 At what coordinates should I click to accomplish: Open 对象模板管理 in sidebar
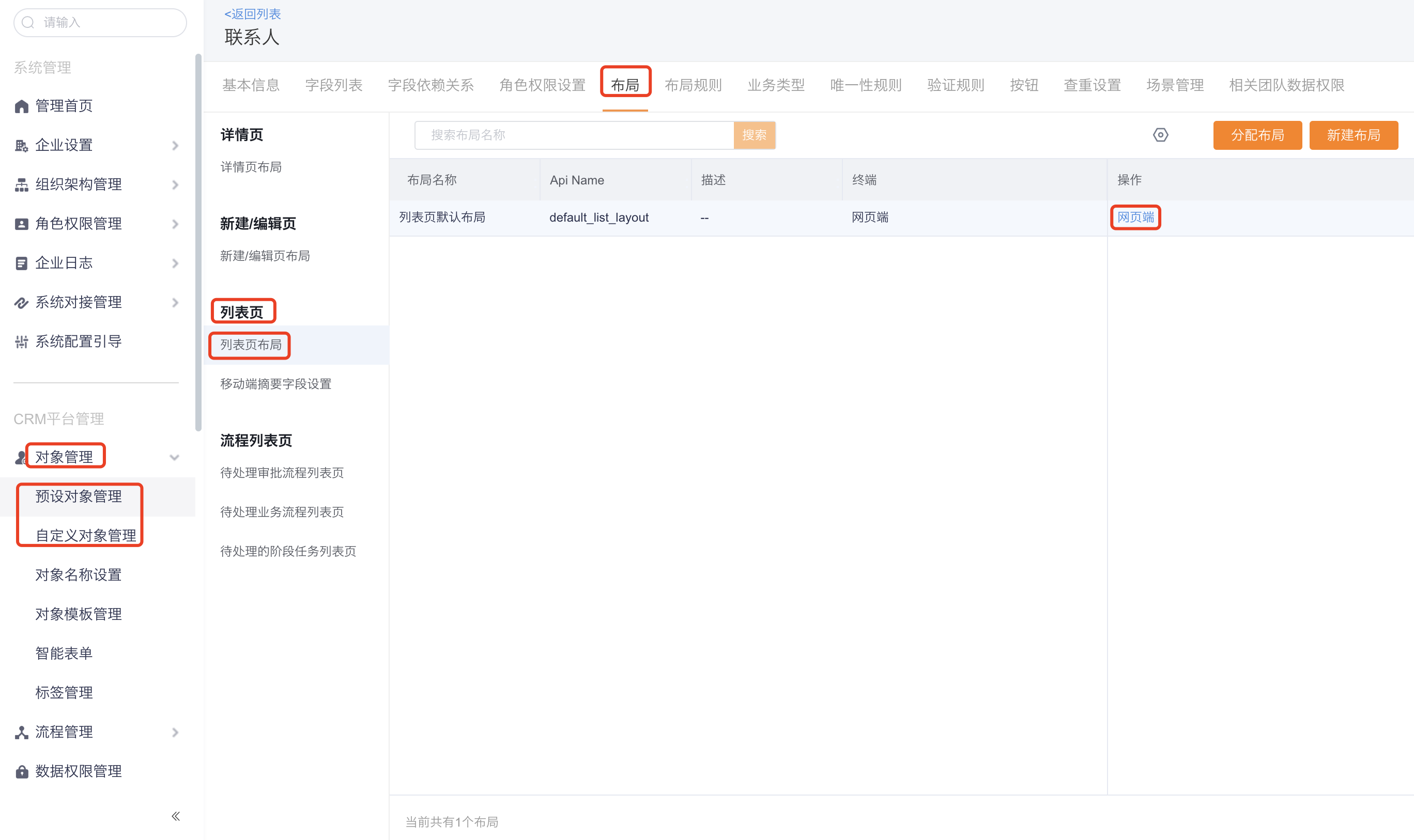click(79, 614)
